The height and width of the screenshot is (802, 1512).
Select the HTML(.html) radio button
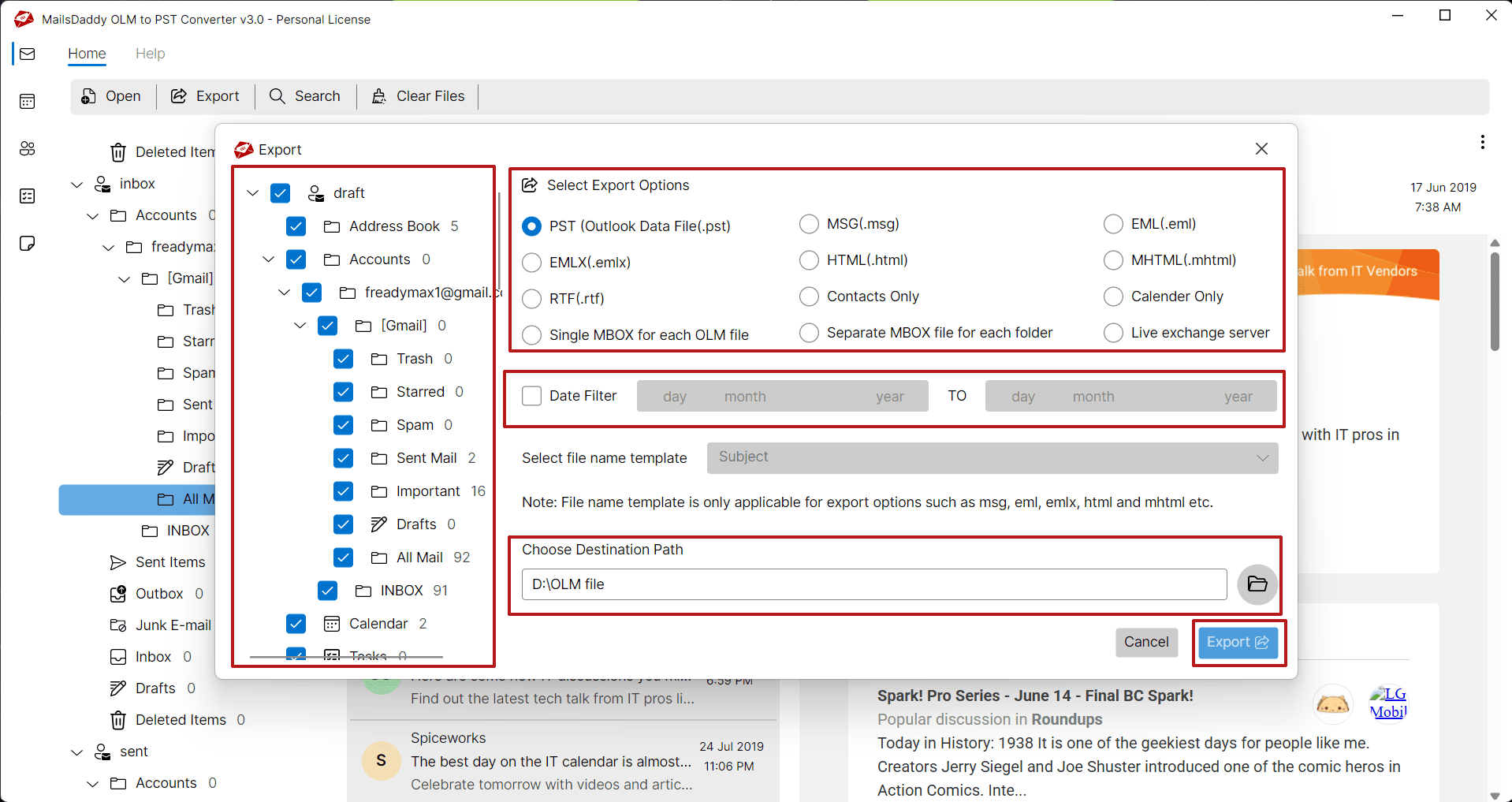click(809, 260)
